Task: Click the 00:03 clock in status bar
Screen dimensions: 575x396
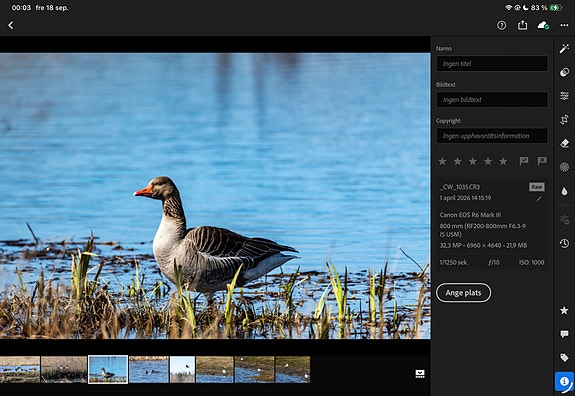Action: (21, 8)
